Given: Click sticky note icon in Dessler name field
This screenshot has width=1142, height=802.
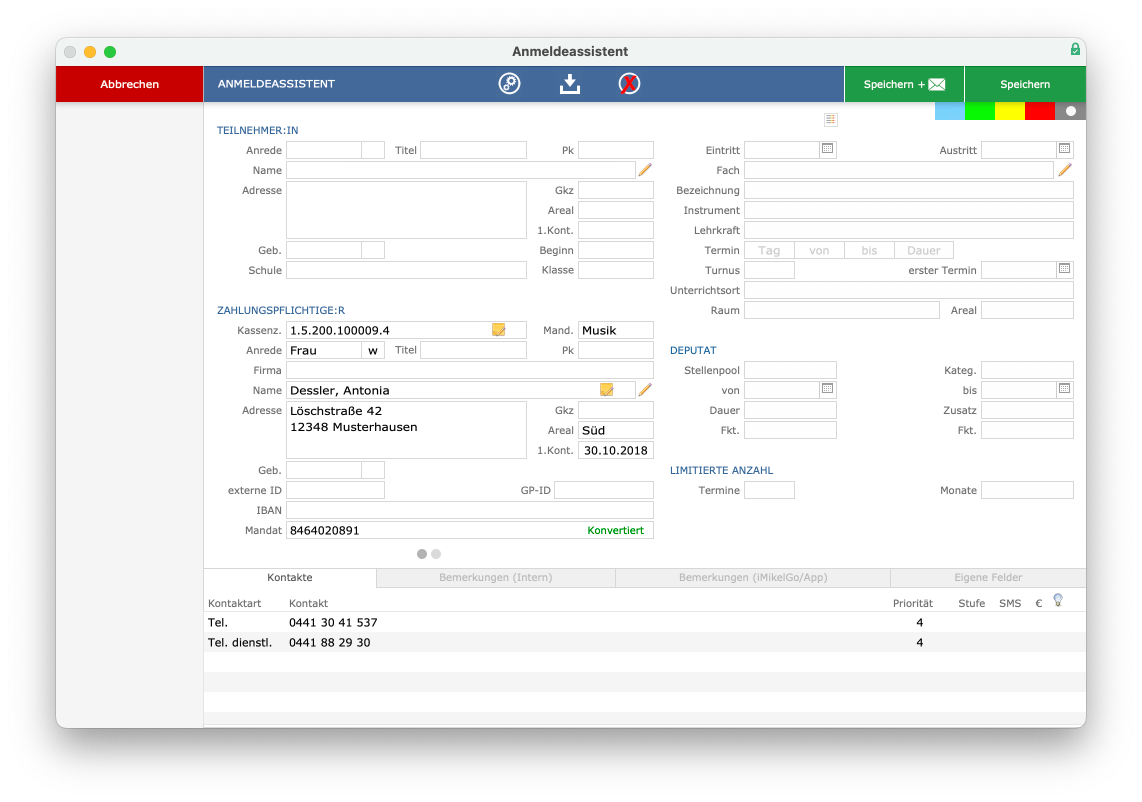Looking at the screenshot, I should (x=606, y=390).
